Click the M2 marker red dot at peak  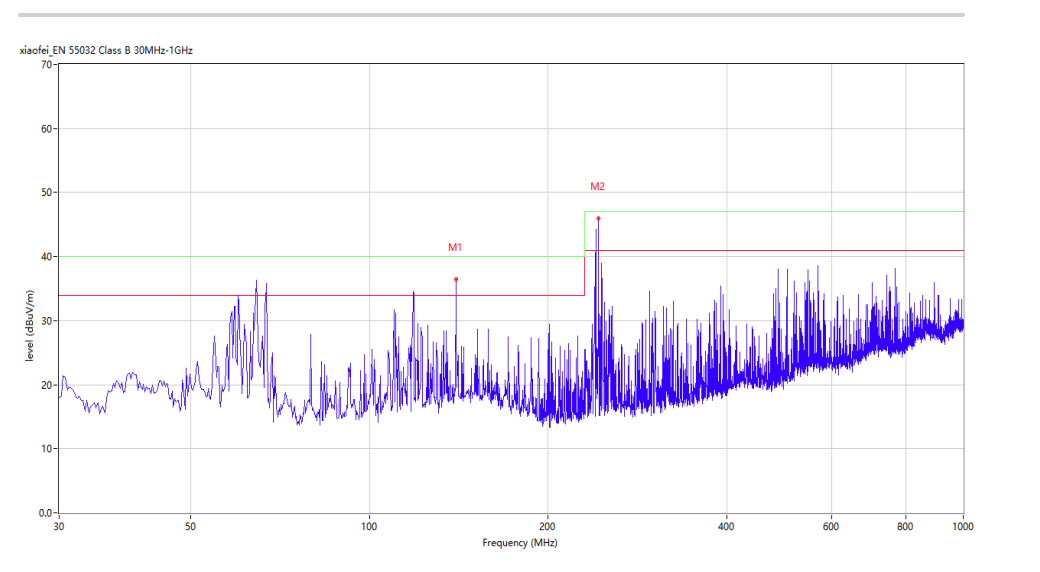point(598,218)
